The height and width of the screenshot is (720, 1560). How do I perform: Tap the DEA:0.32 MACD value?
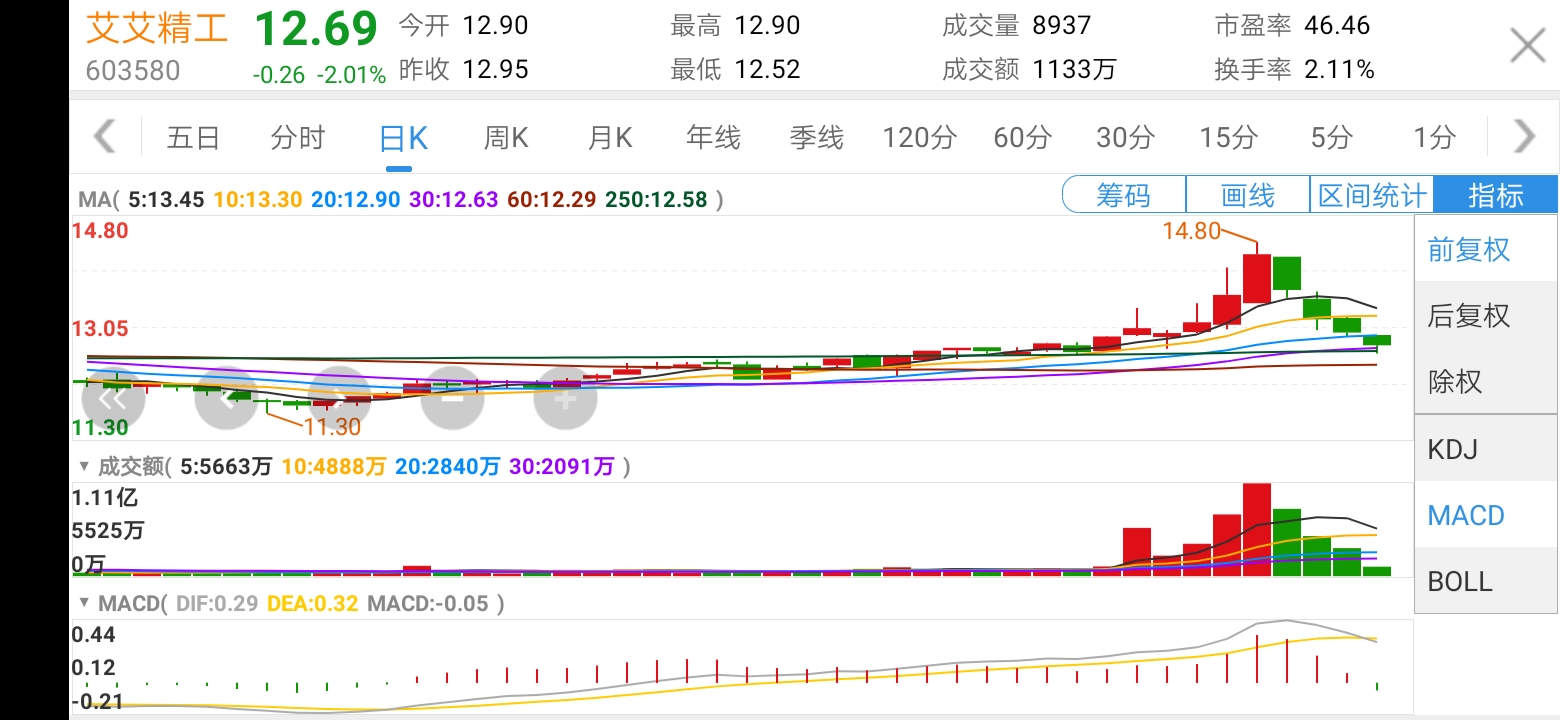(x=313, y=604)
